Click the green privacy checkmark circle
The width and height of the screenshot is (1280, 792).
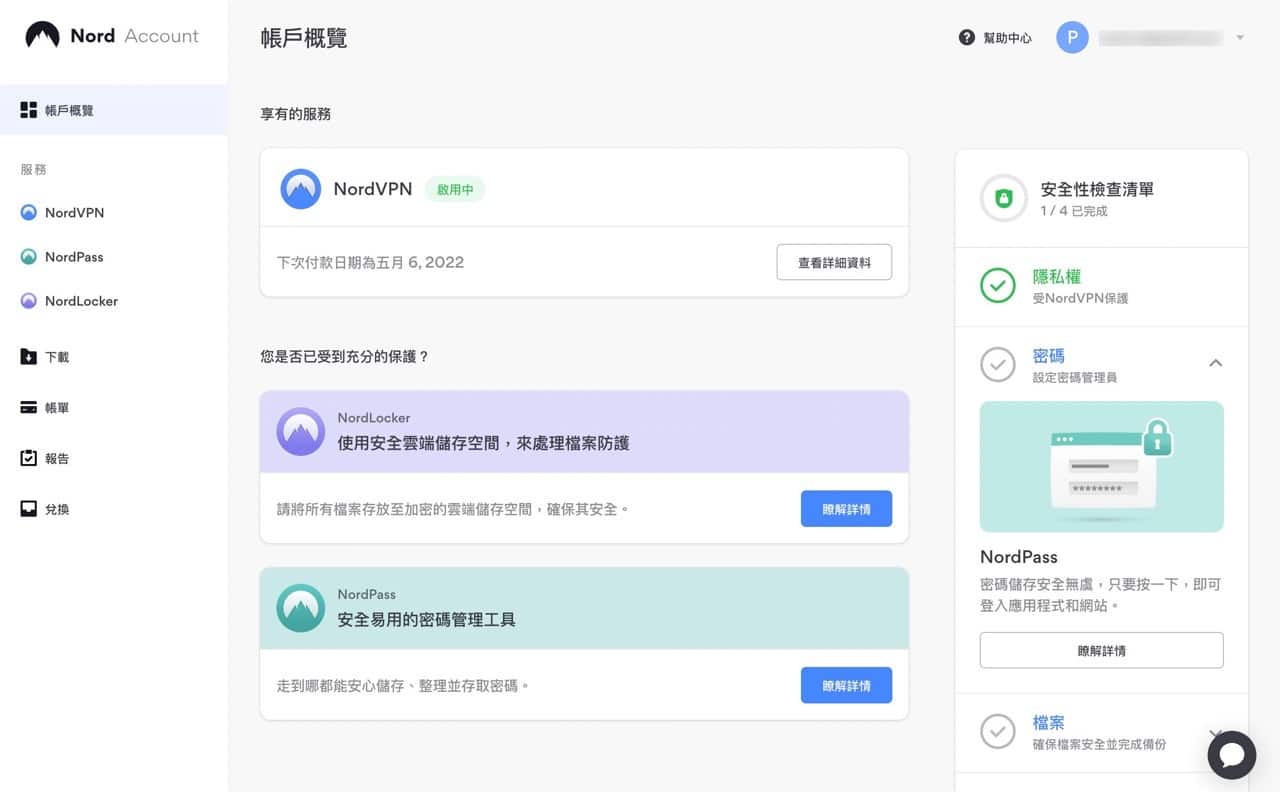(x=997, y=286)
